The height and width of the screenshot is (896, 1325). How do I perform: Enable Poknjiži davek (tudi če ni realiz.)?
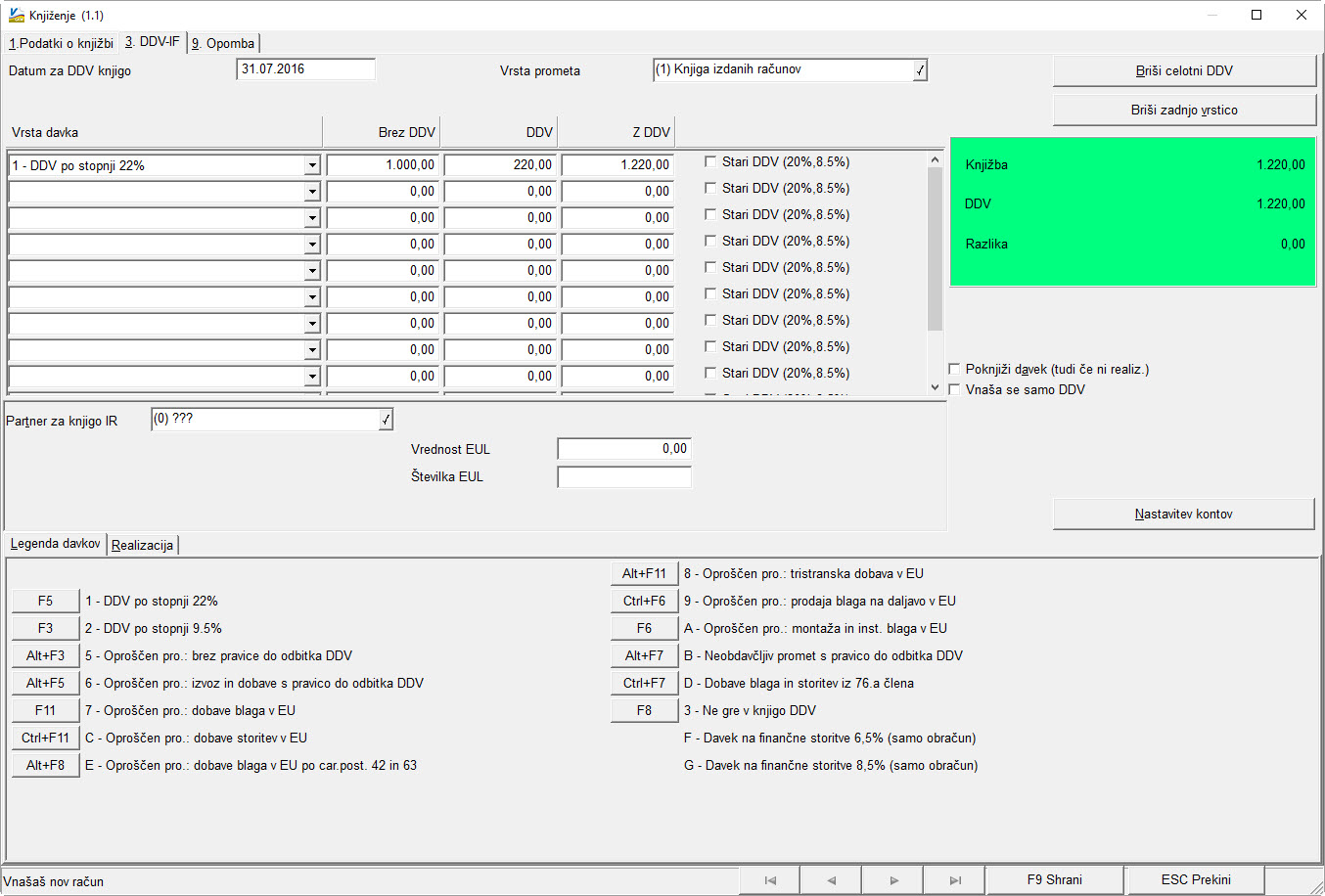click(955, 369)
